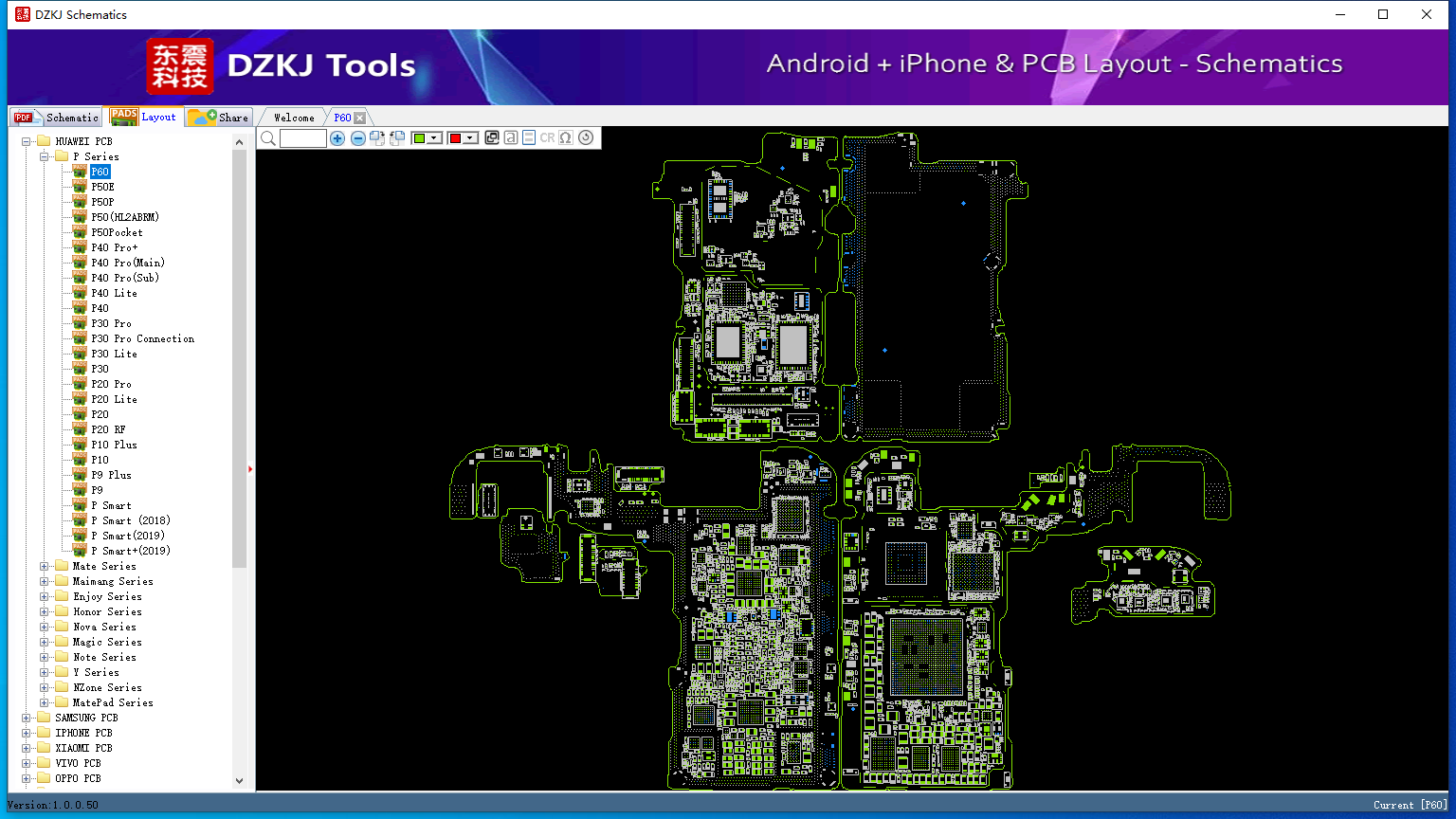Click the Magic Series folder icon

[x=62, y=642]
